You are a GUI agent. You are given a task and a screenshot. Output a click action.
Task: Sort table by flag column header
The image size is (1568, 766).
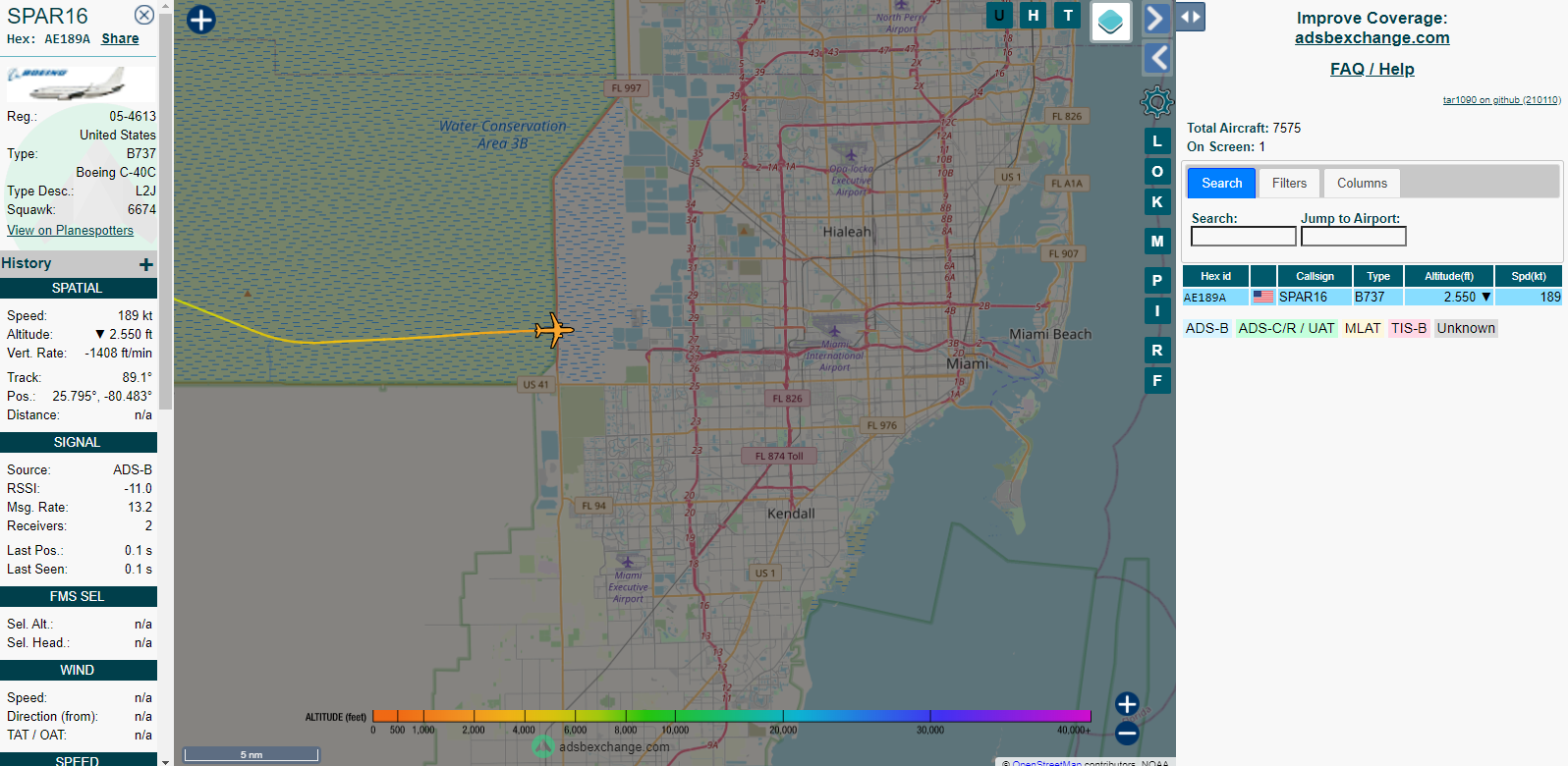(1263, 276)
